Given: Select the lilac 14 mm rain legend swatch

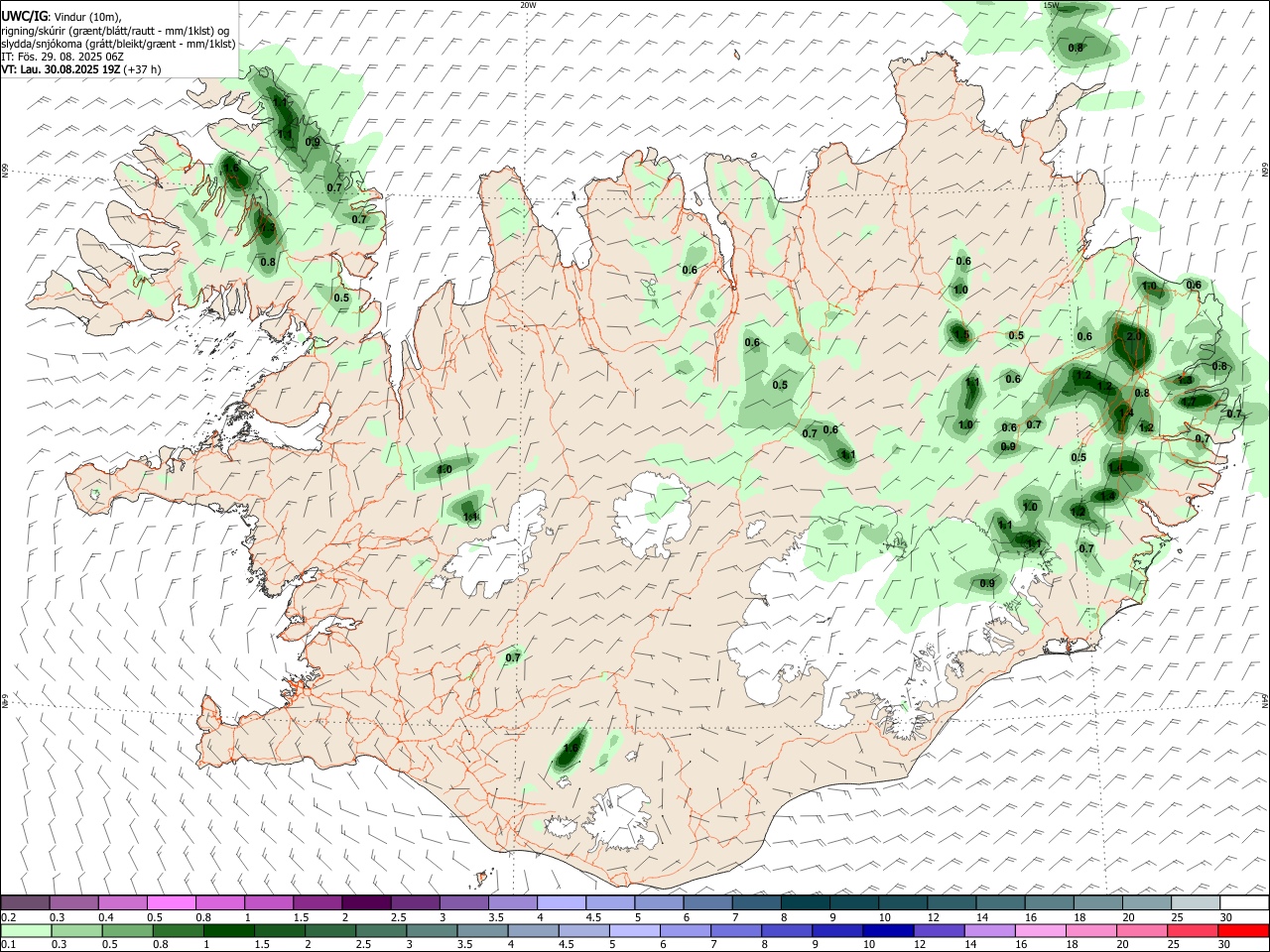Looking at the screenshot, I should [x=988, y=930].
